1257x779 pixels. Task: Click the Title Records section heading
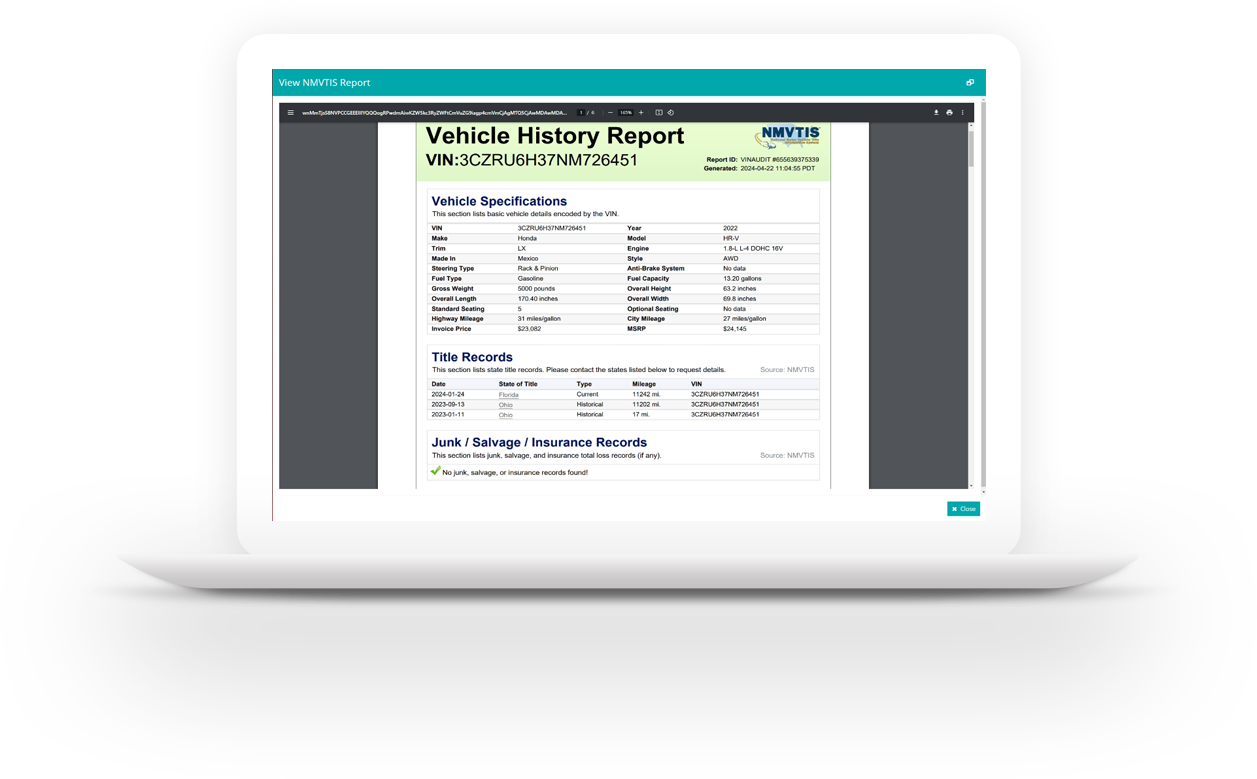[472, 357]
